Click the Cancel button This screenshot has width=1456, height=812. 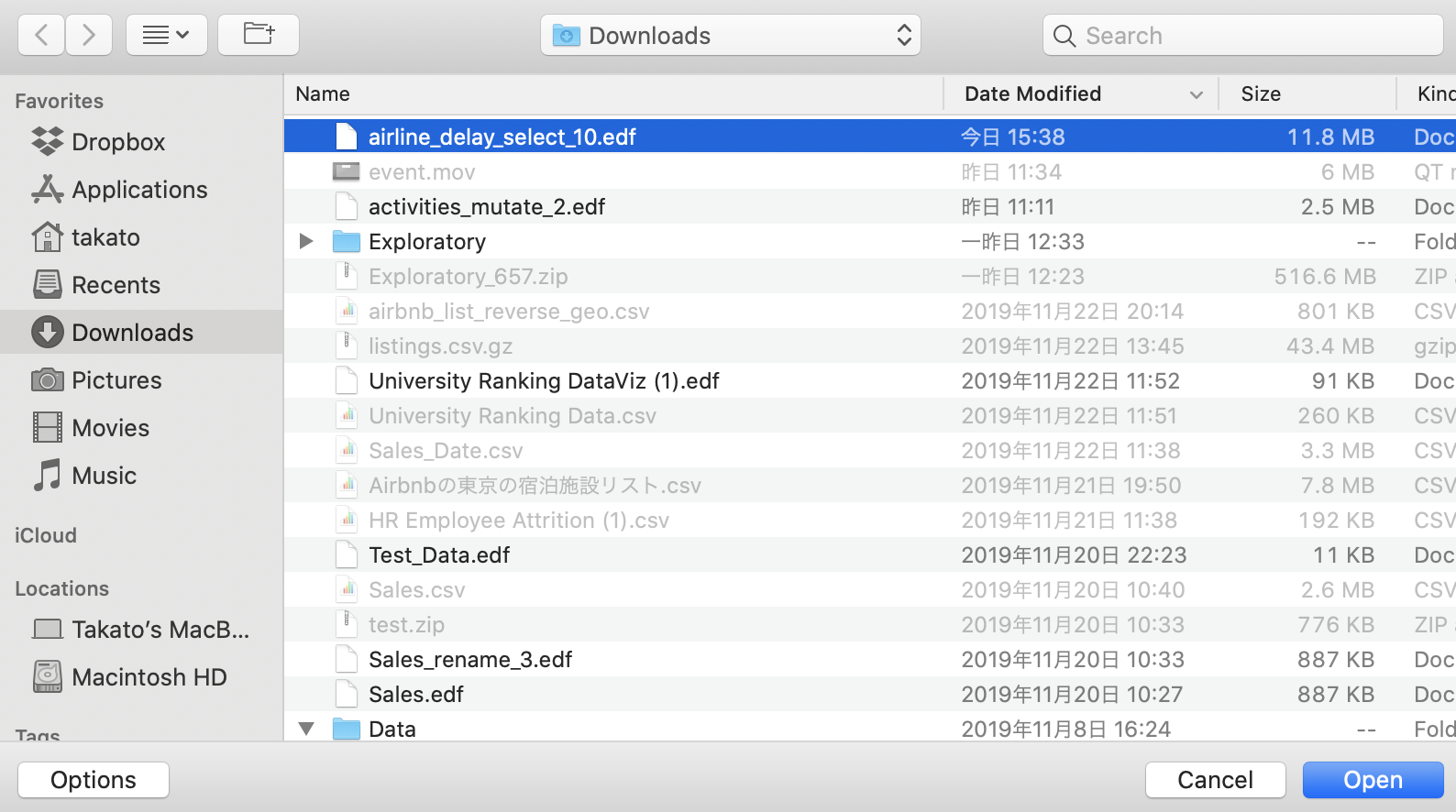click(x=1214, y=780)
